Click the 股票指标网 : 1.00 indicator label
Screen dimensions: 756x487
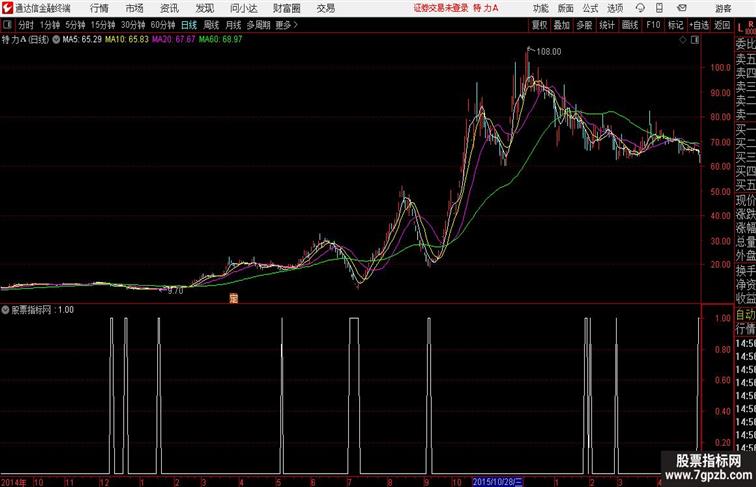(42, 310)
